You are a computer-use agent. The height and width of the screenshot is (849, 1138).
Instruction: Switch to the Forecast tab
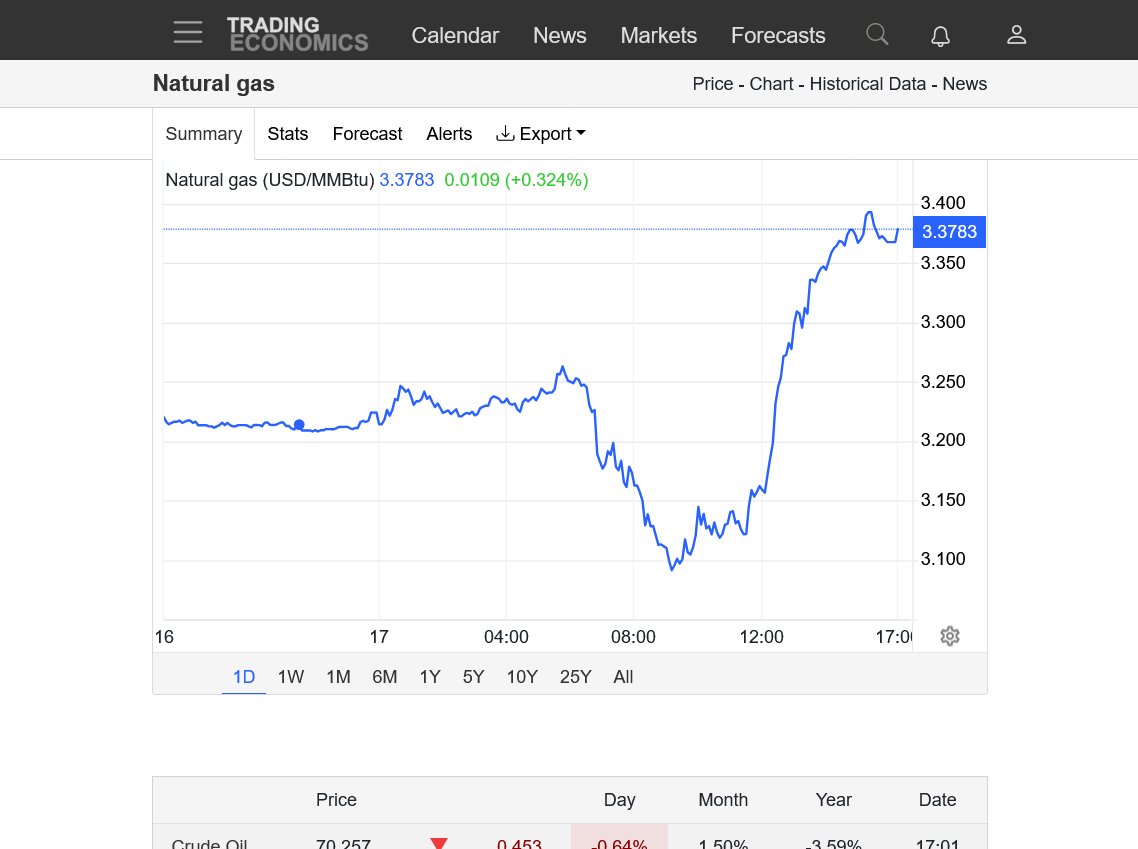tap(367, 134)
